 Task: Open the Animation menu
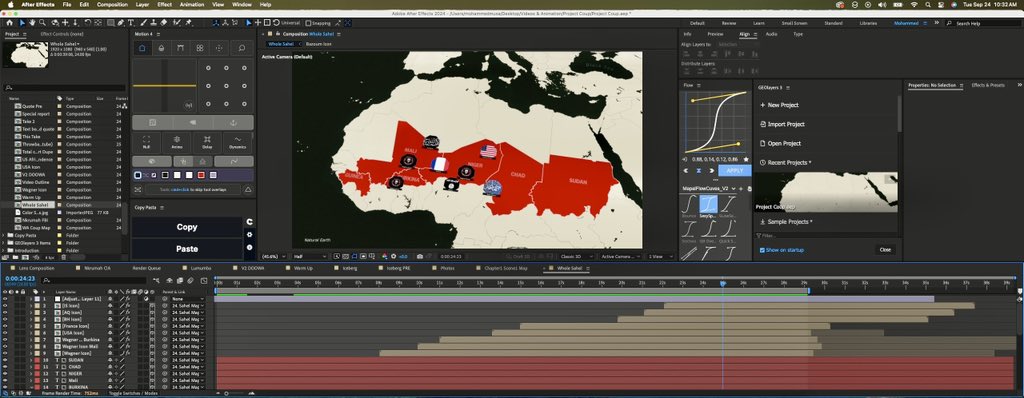point(191,4)
